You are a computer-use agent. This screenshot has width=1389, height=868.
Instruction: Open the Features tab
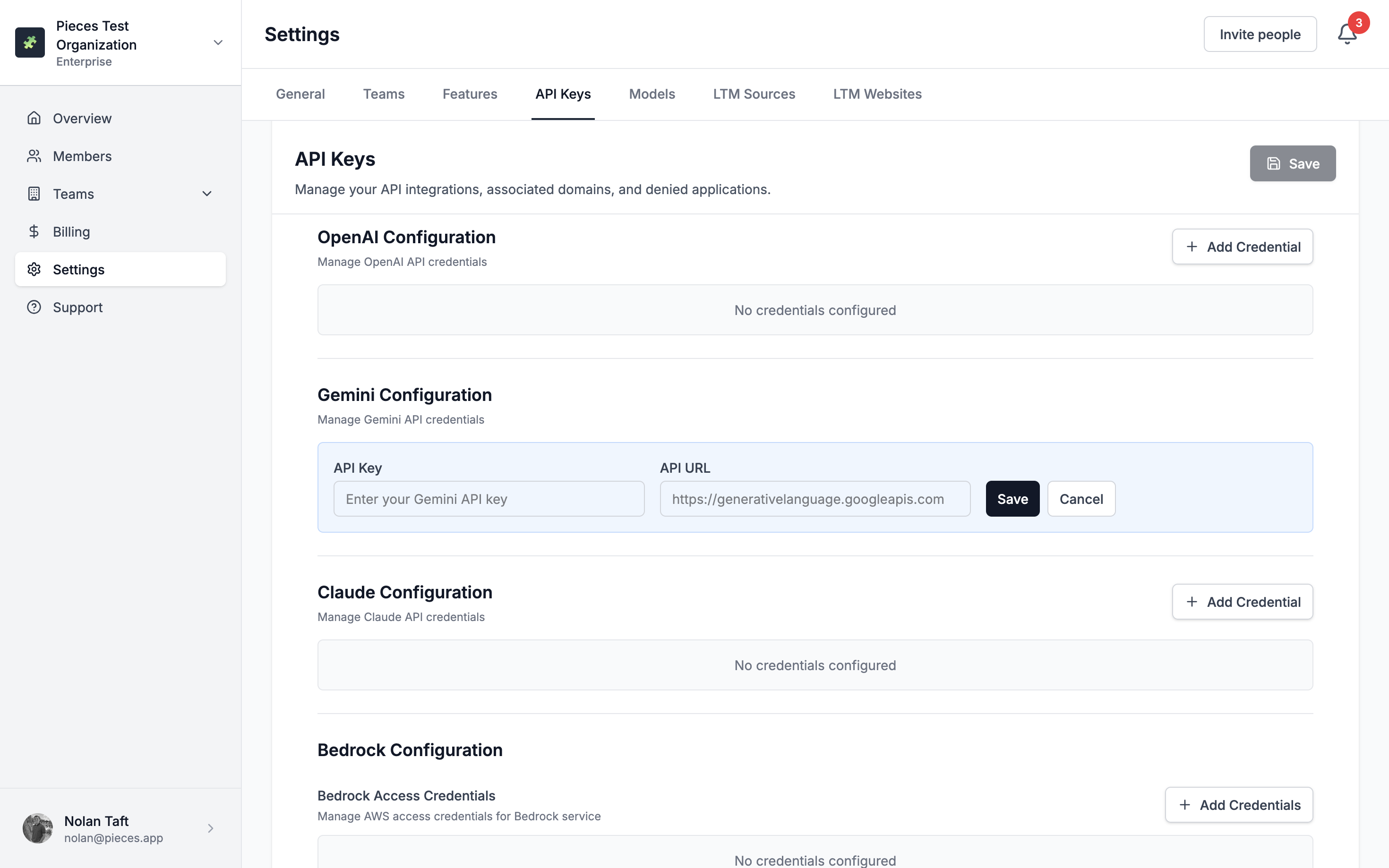(x=469, y=94)
